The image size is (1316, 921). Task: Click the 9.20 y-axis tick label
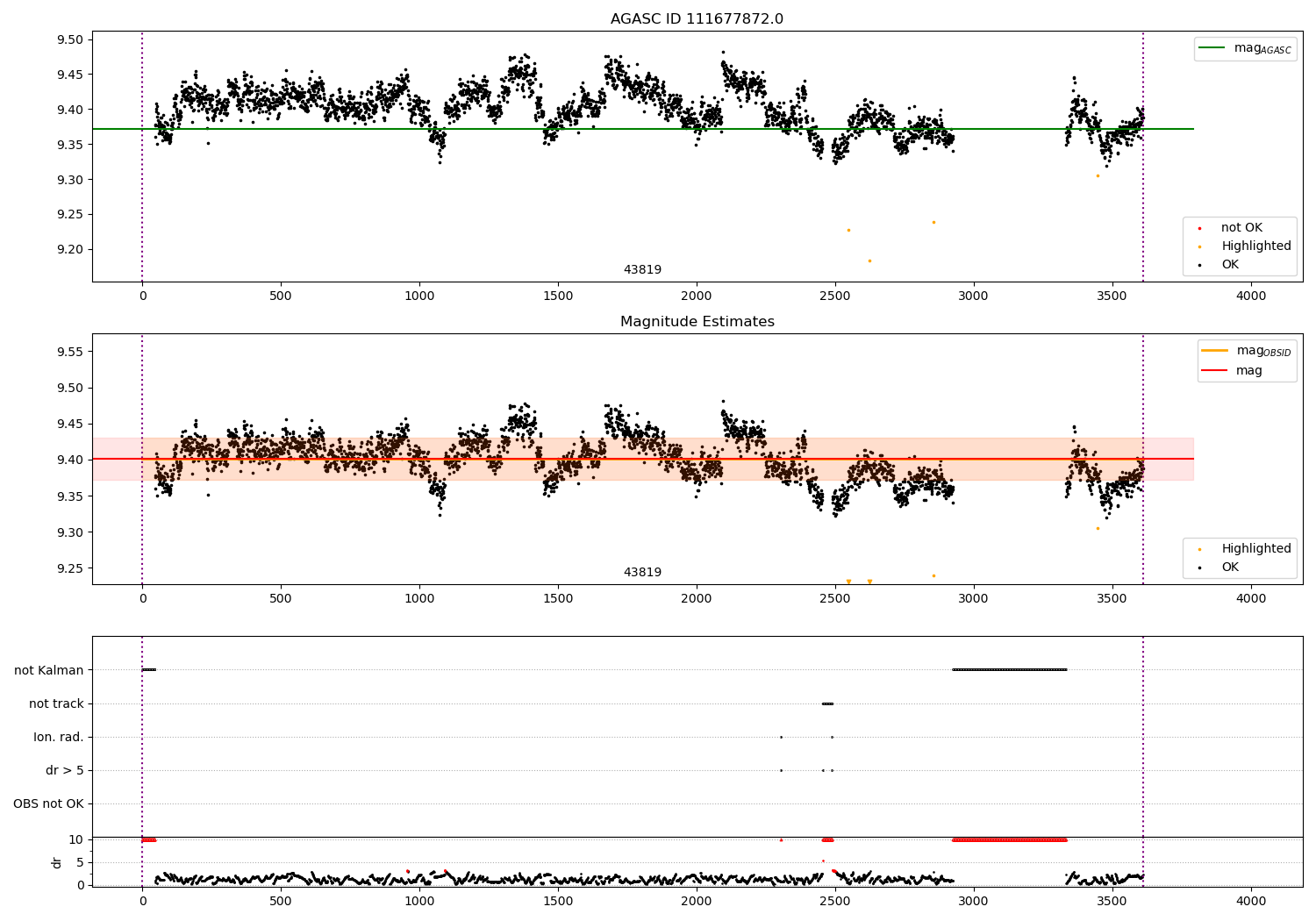68,249
